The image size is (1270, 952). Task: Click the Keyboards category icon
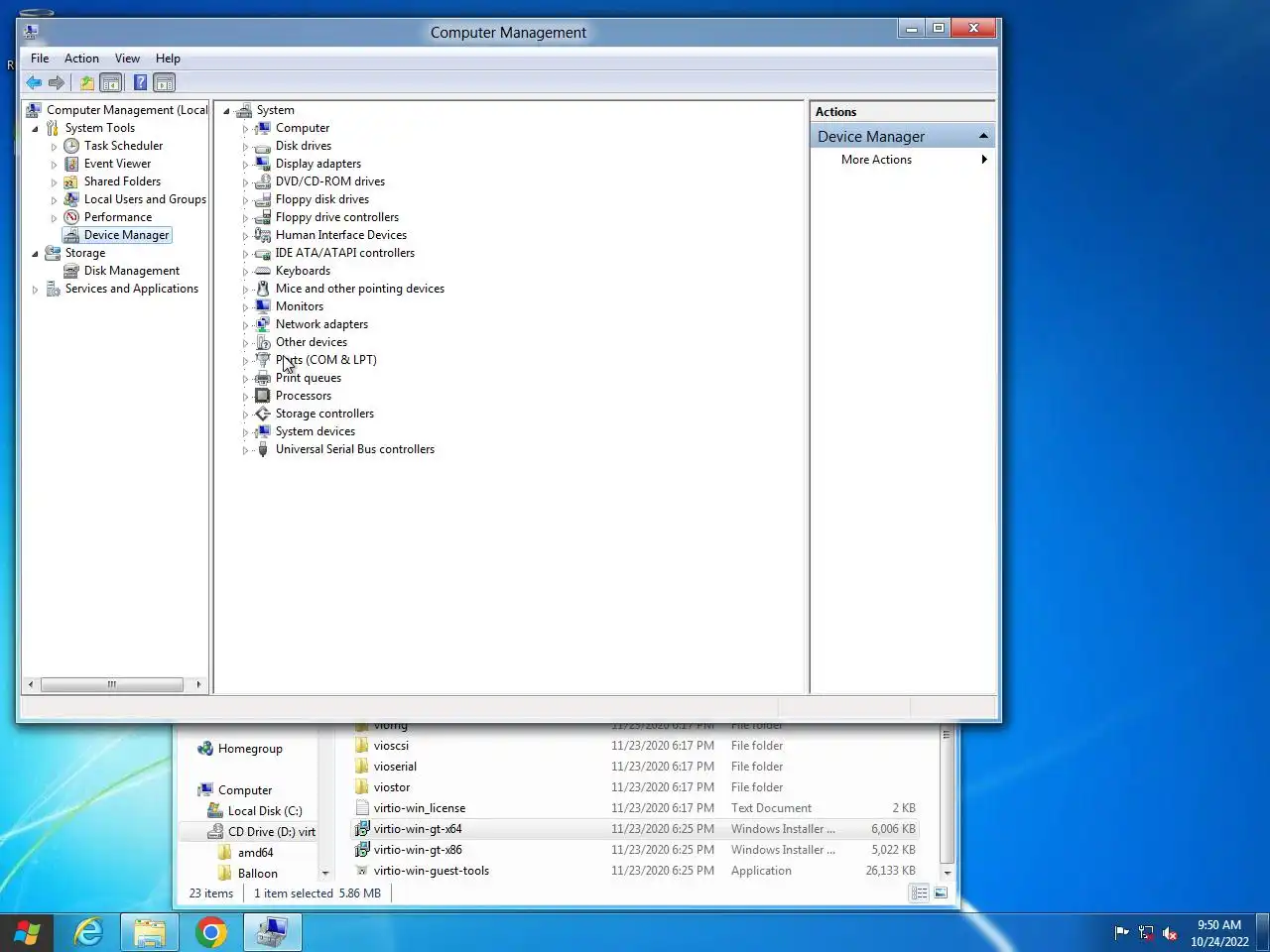[263, 271]
